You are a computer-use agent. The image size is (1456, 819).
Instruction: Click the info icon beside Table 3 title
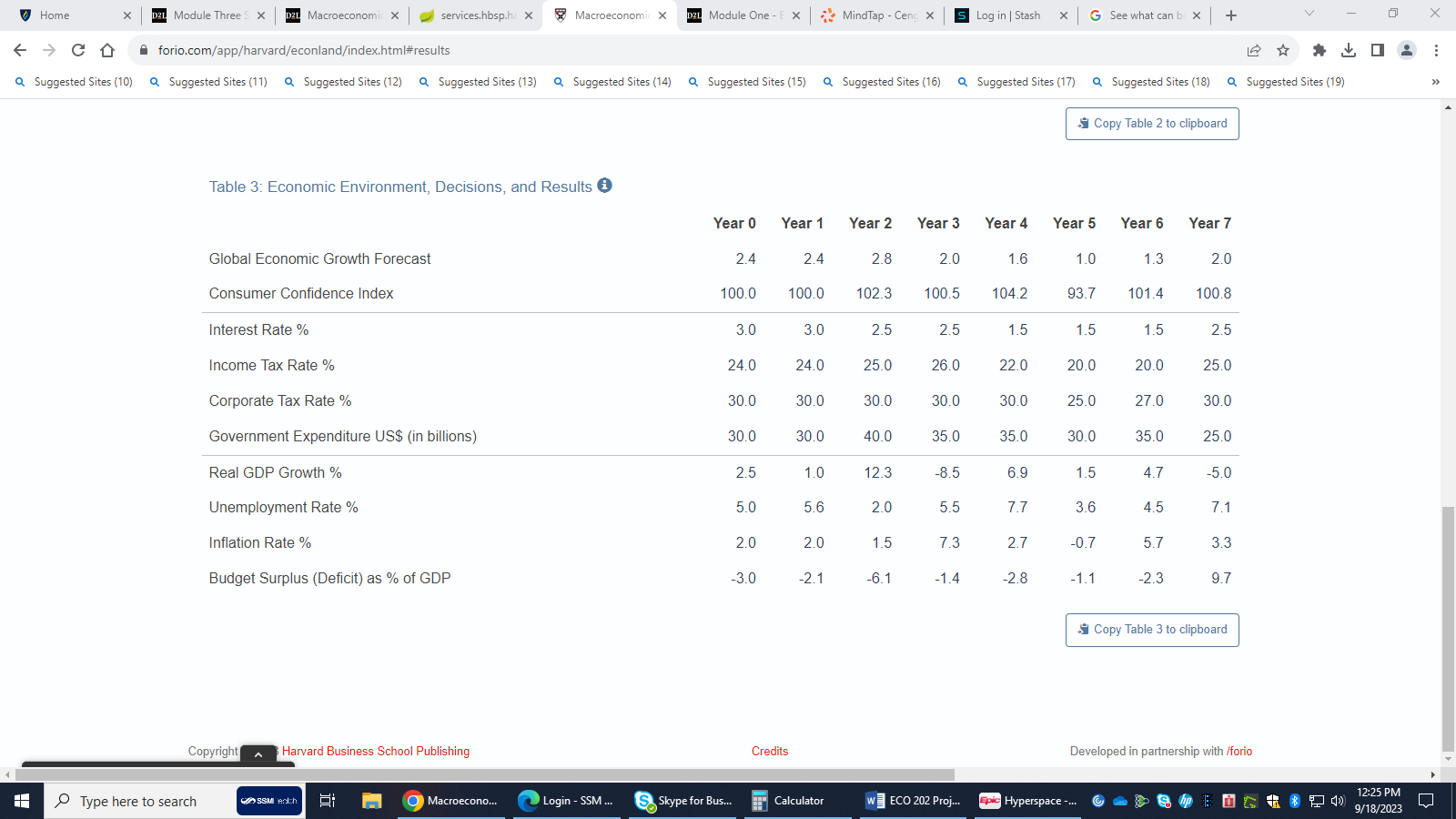[605, 186]
